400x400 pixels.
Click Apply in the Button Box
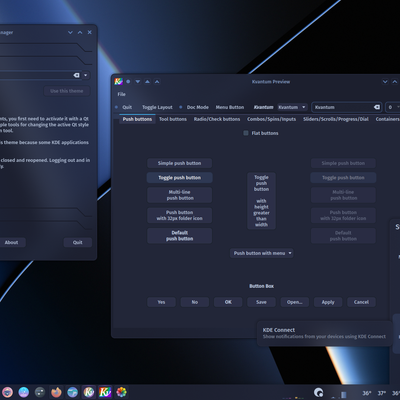click(328, 302)
